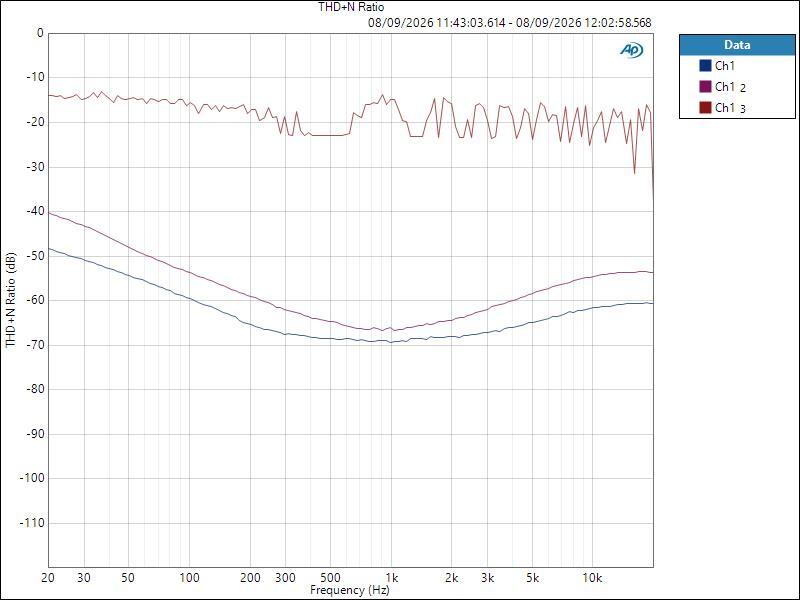The height and width of the screenshot is (600, 800).
Task: Select the Ch1 legend entry label
Action: click(x=724, y=66)
